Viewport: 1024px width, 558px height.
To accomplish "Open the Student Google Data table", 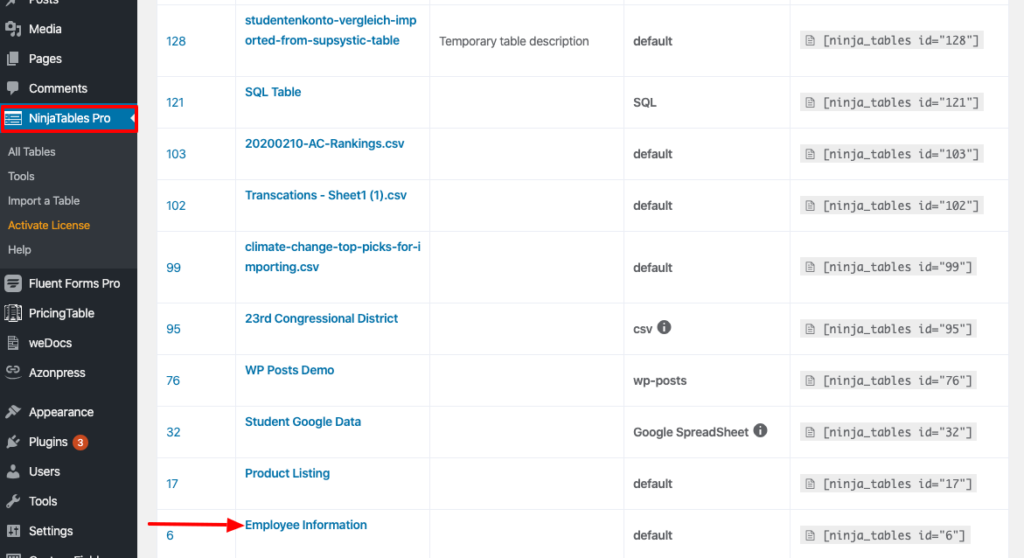I will click(303, 422).
